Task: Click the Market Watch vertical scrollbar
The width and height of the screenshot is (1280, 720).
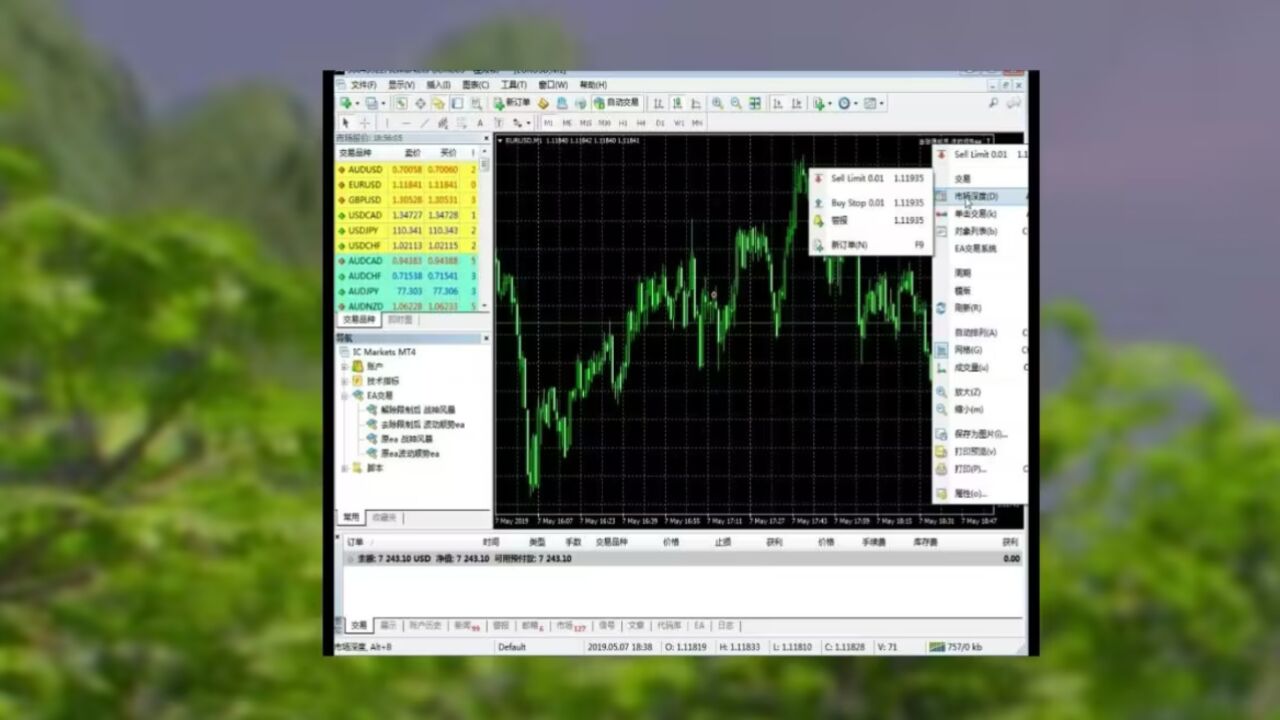Action: point(485,230)
